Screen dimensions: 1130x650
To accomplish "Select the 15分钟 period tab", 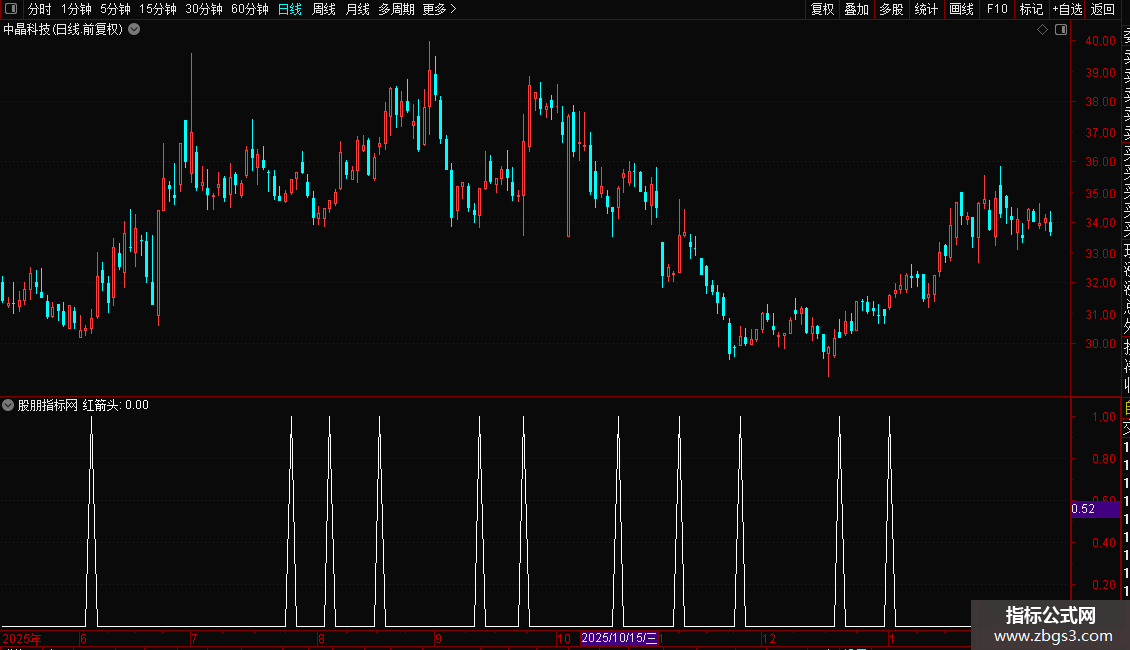I will click(158, 9).
